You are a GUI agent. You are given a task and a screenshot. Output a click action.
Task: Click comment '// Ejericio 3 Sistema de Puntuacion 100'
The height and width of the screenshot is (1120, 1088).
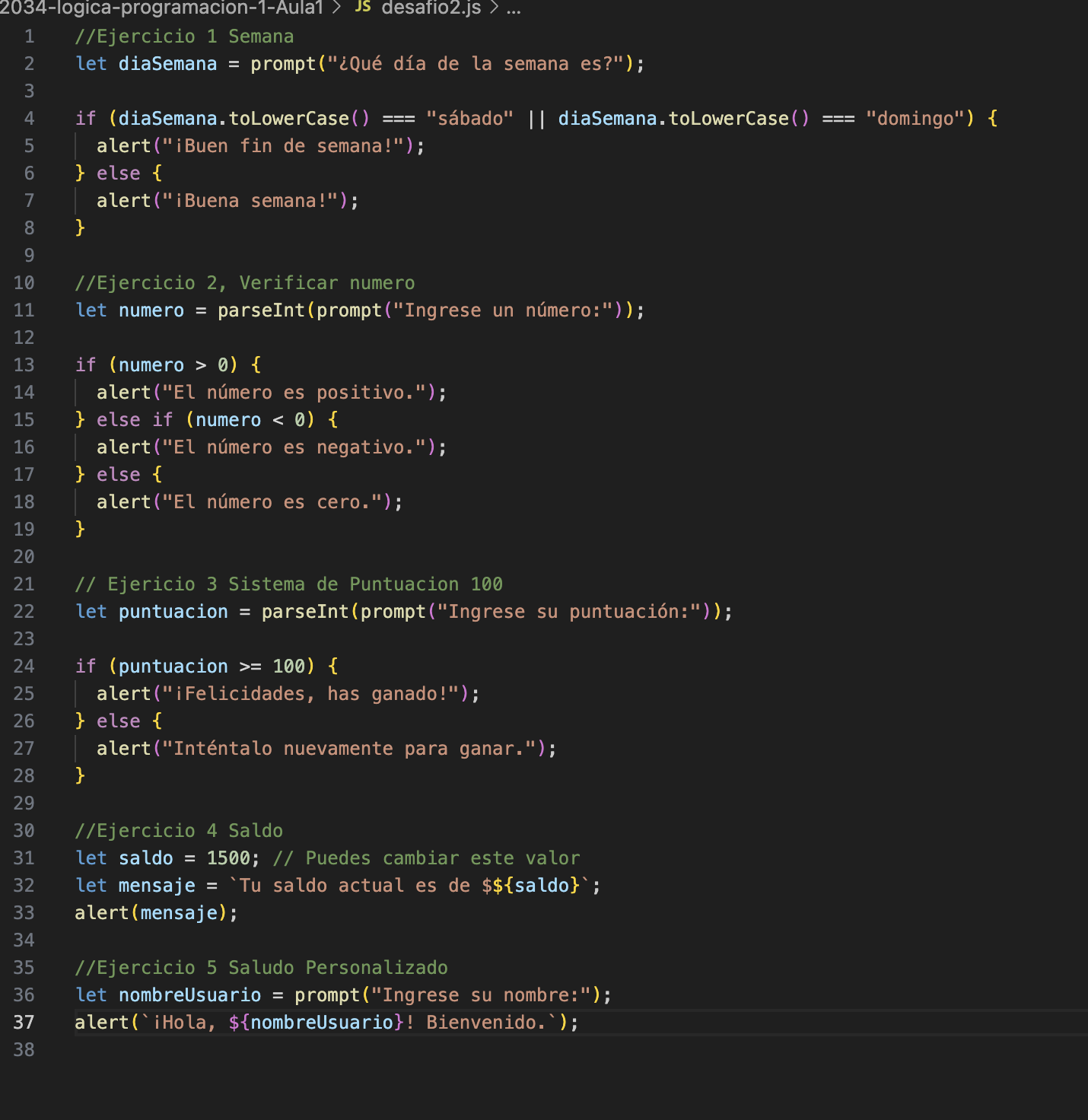click(288, 584)
